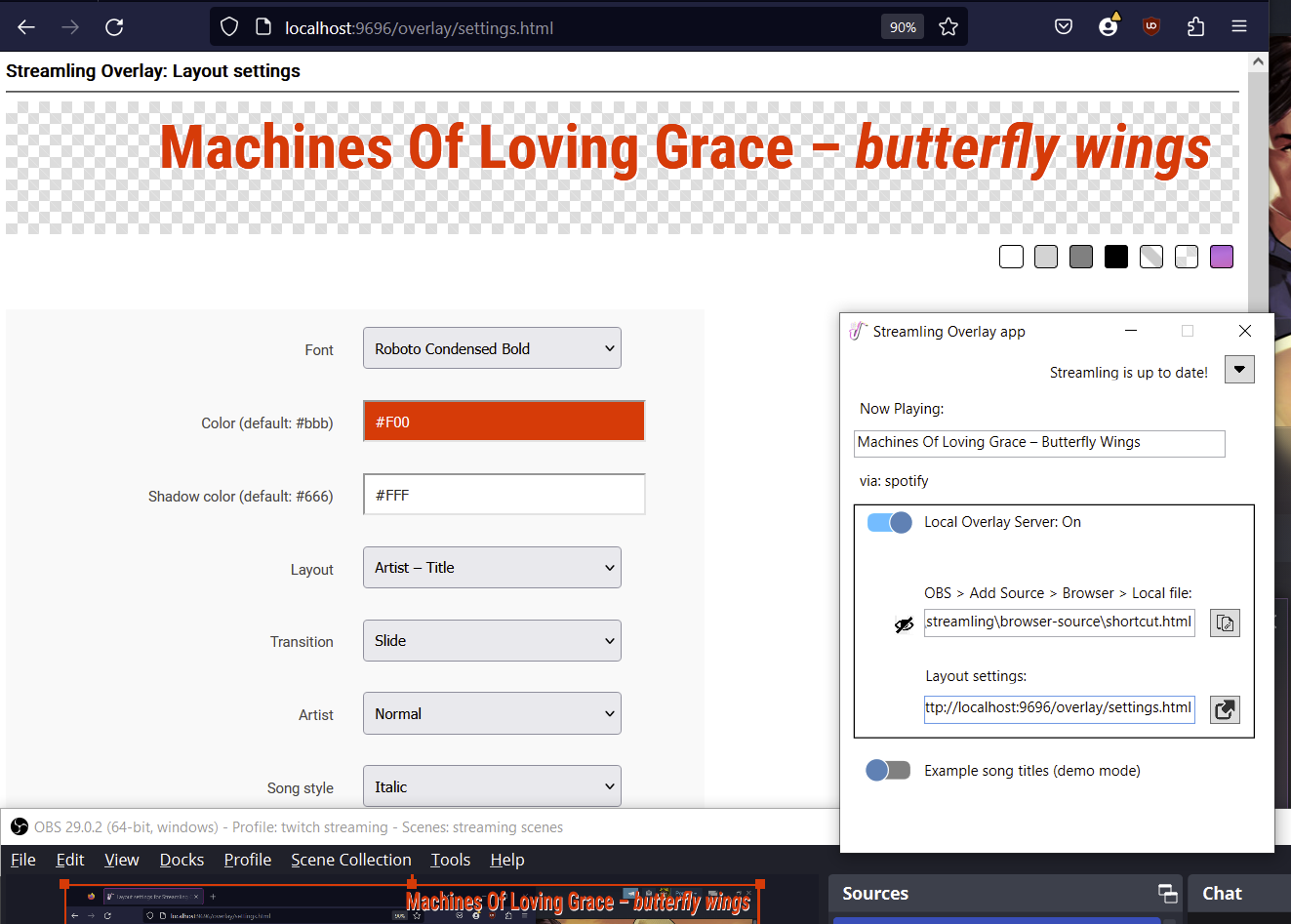Toggle the Local Overlay Server switch
Screen dimensions: 1291x924
[889, 522]
